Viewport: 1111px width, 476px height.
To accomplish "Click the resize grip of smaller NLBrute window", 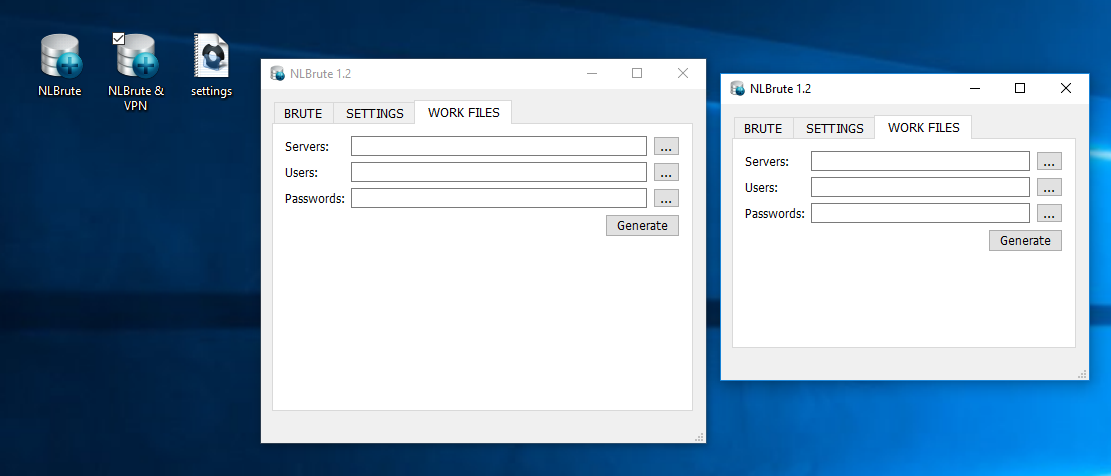I will pos(1081,374).
